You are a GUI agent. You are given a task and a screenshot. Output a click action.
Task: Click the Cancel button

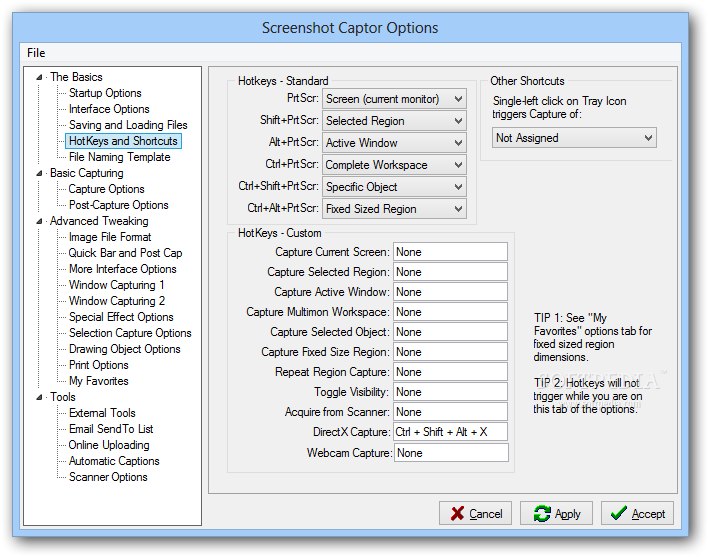tap(475, 514)
